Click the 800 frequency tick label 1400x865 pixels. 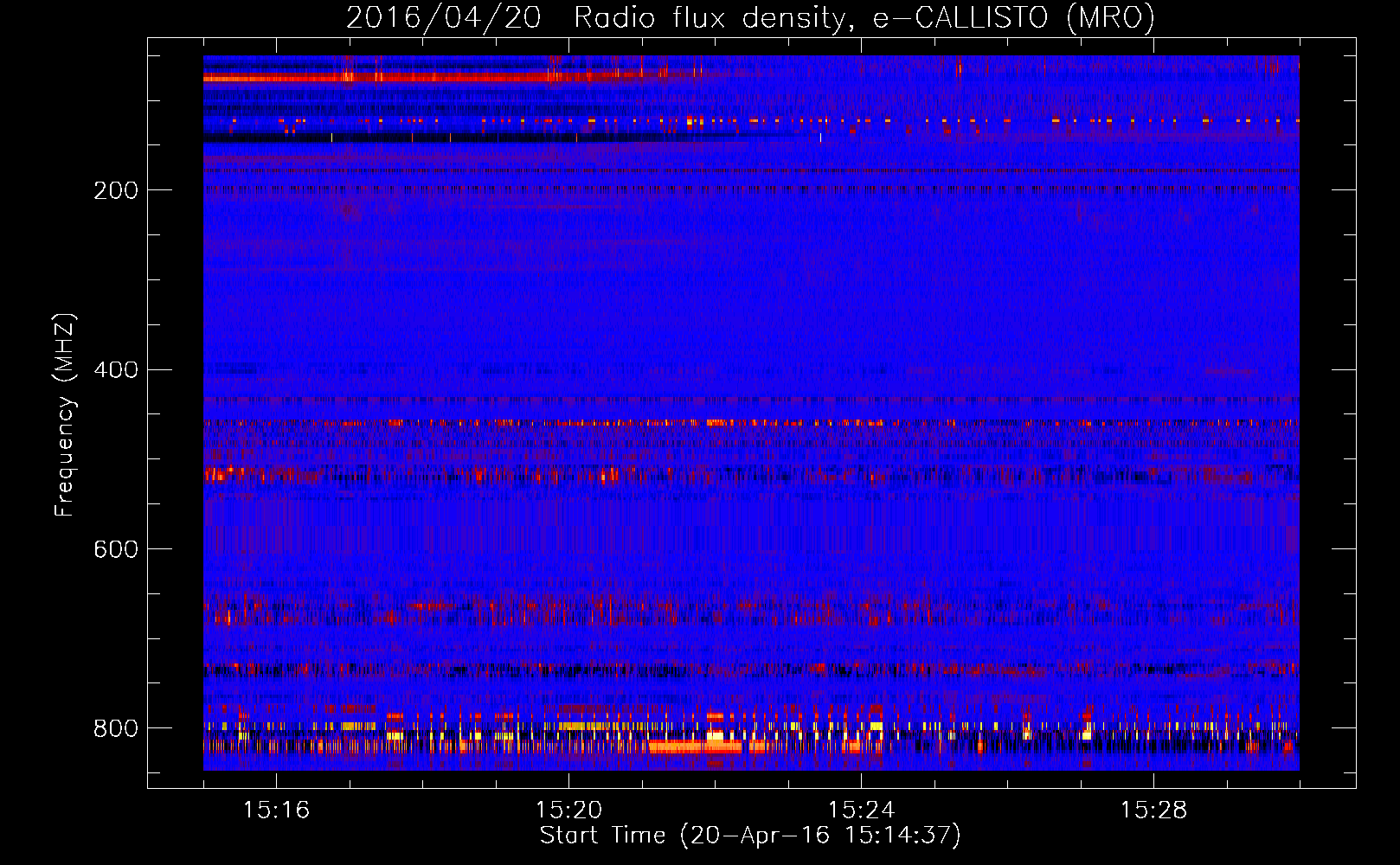[116, 728]
